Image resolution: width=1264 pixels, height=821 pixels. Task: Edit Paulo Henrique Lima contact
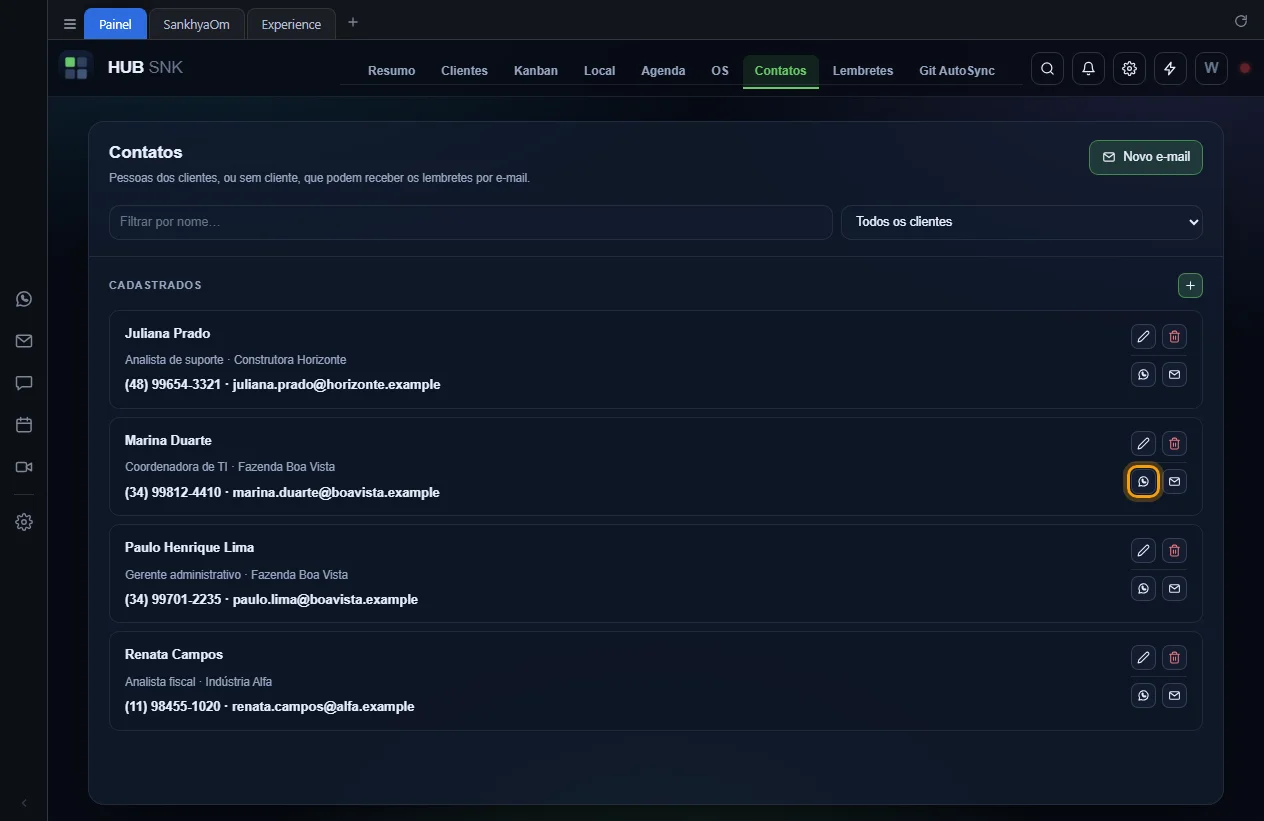coord(1143,551)
